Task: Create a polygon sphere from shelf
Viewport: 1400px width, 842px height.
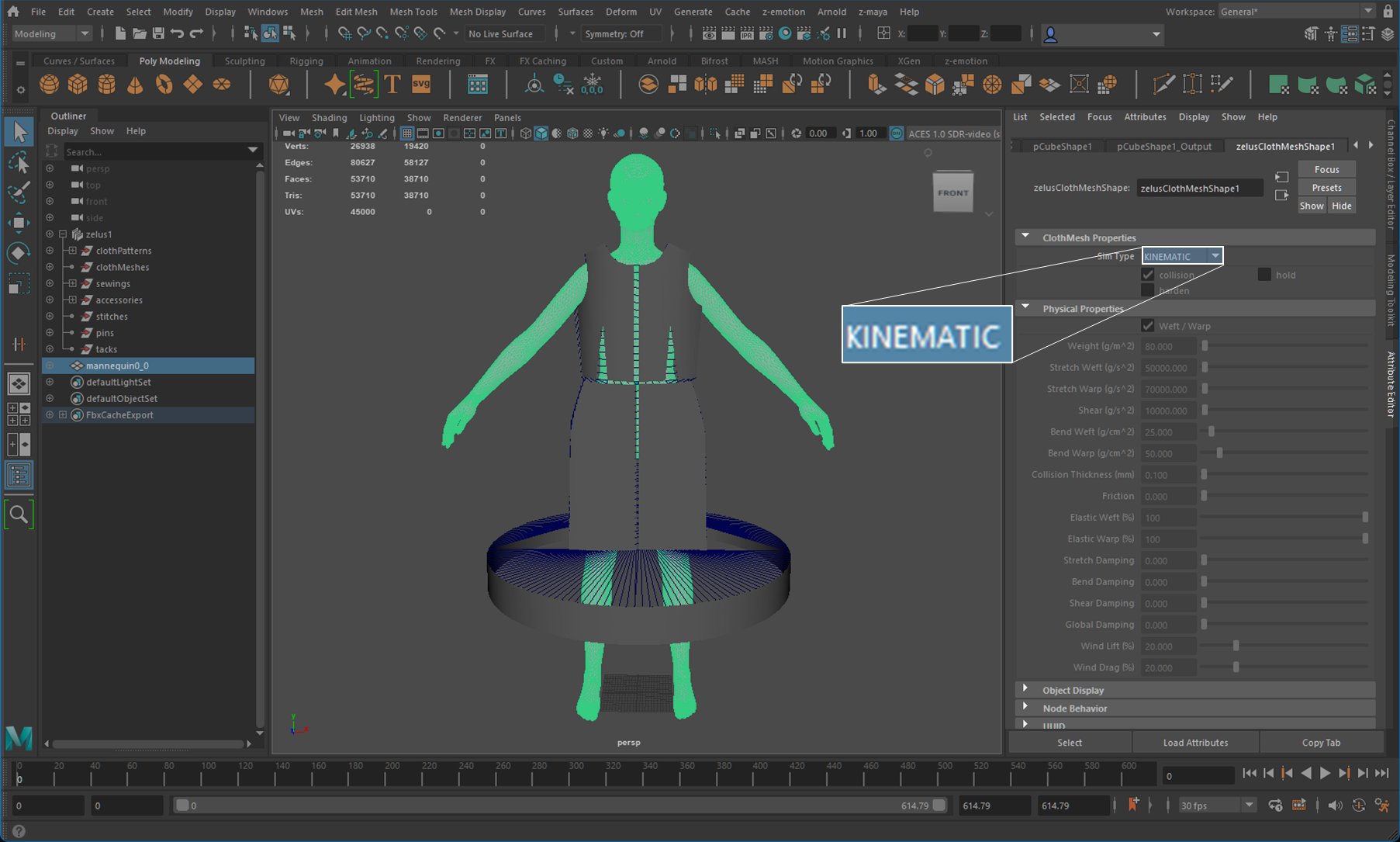Action: tap(49, 84)
